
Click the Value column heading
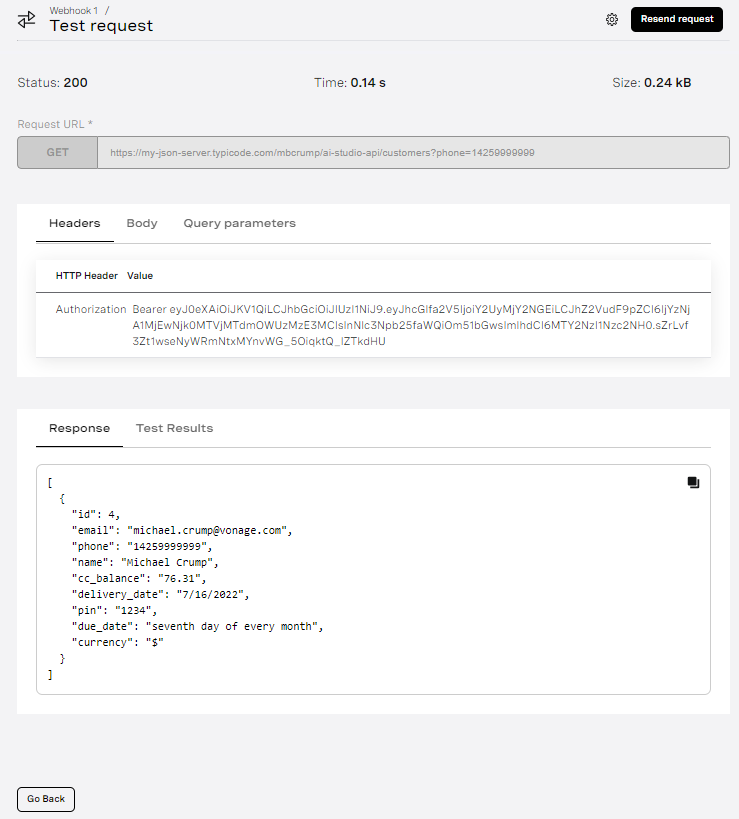click(140, 276)
